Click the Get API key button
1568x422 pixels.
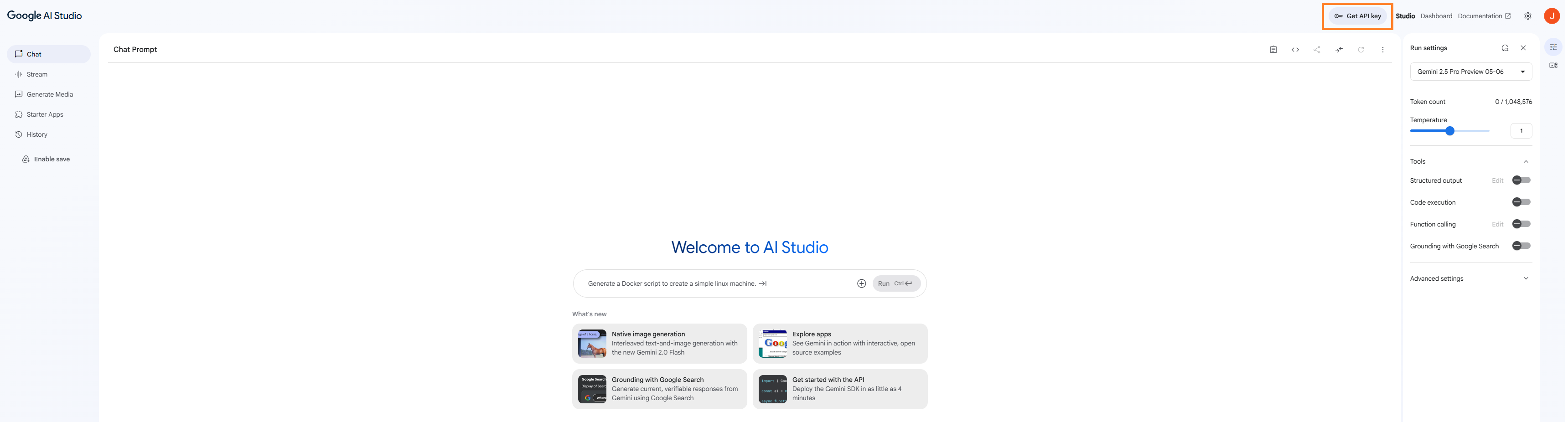tap(1357, 16)
